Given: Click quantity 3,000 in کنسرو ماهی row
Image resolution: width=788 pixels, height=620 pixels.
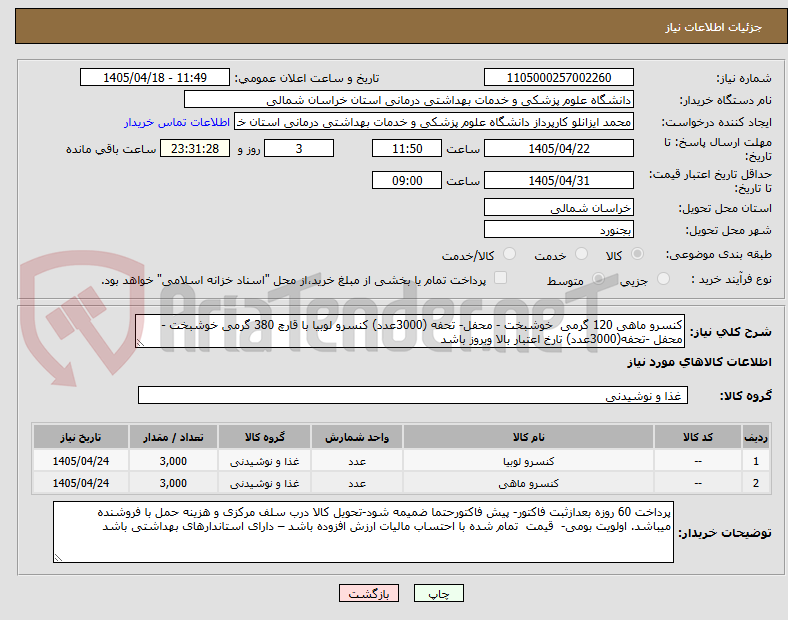Looking at the screenshot, I should 173,483.
